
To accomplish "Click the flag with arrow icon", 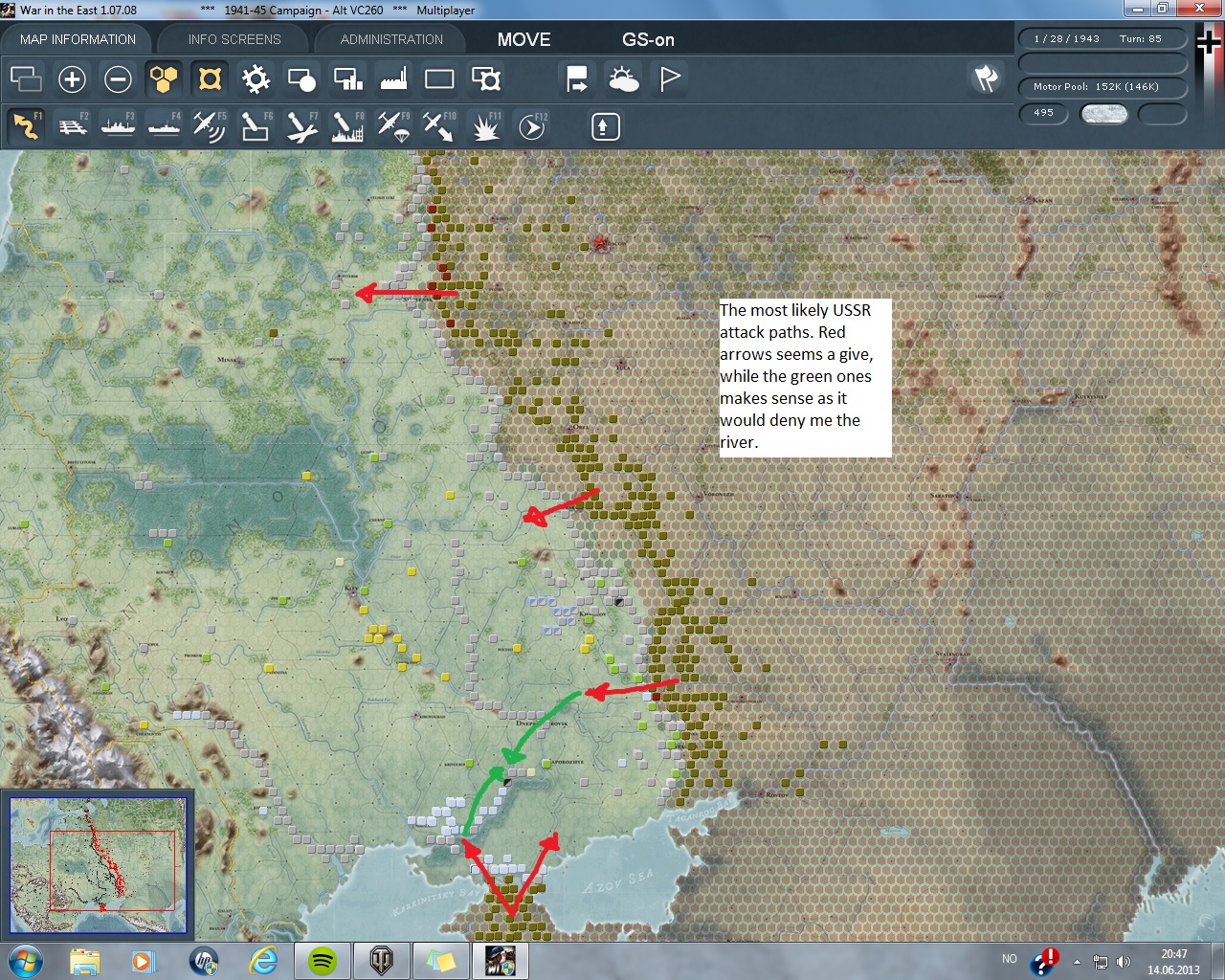I will click(x=577, y=78).
